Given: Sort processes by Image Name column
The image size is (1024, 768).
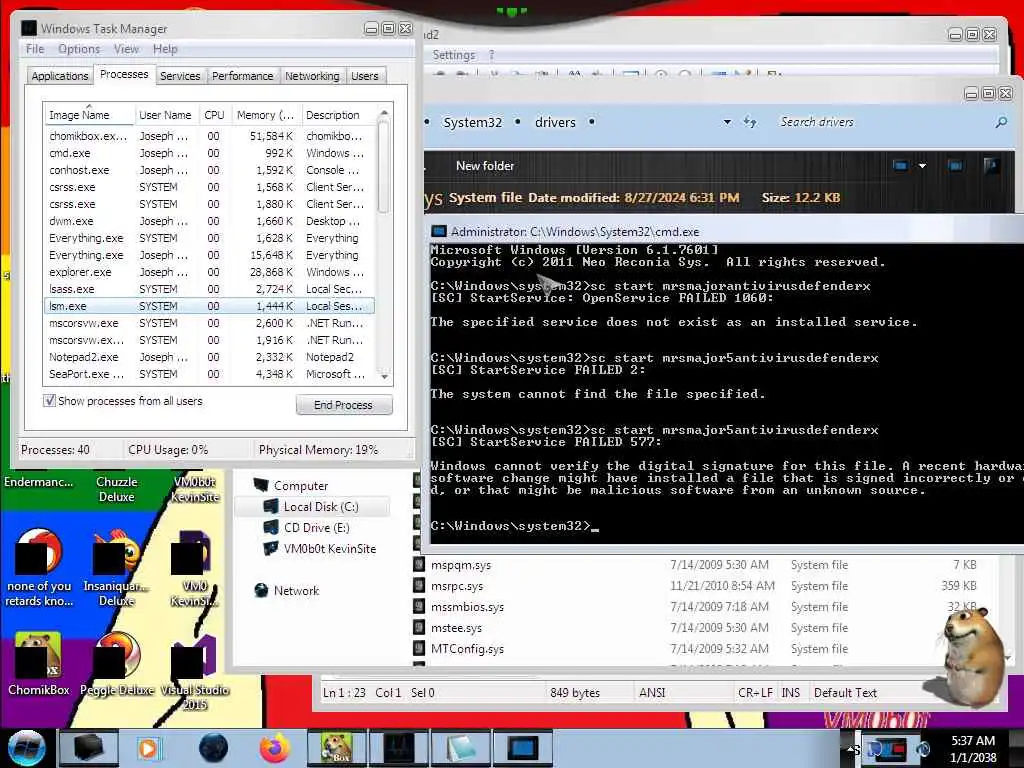Looking at the screenshot, I should 89,115.
